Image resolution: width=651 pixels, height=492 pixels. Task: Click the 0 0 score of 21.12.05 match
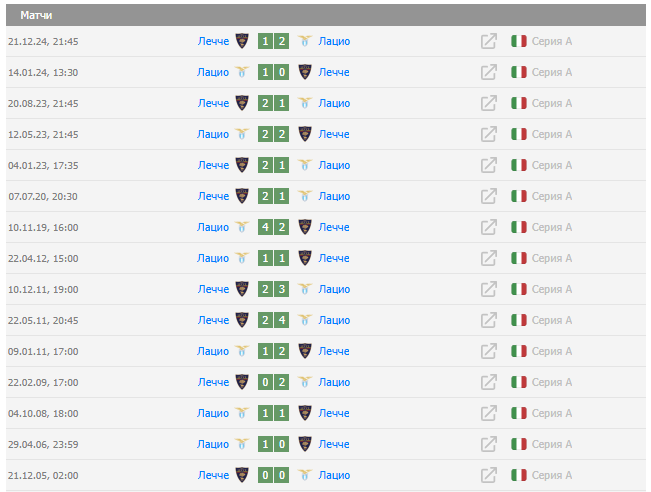point(273,475)
